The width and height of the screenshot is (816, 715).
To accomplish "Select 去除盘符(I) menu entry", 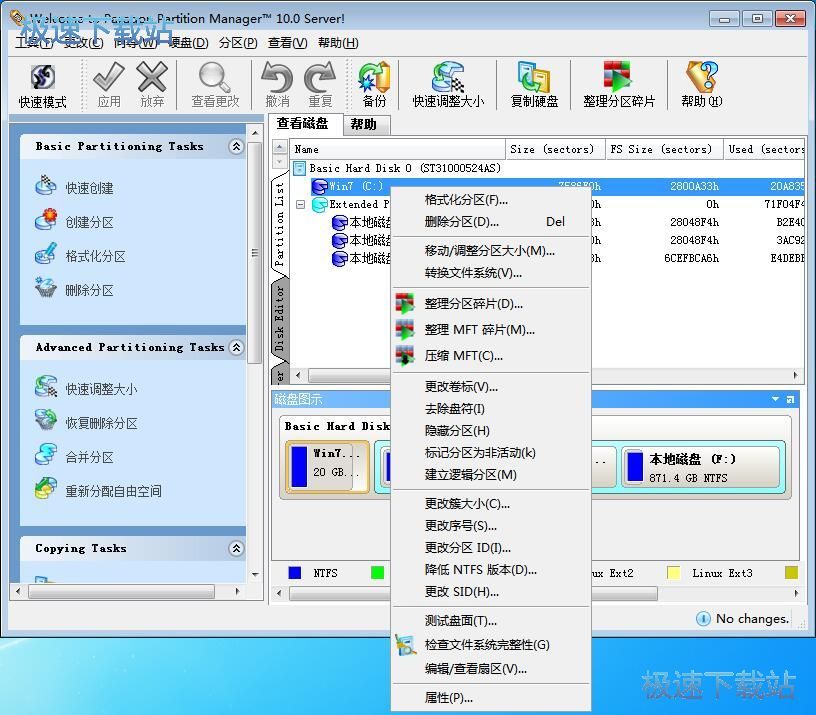I will [x=491, y=408].
